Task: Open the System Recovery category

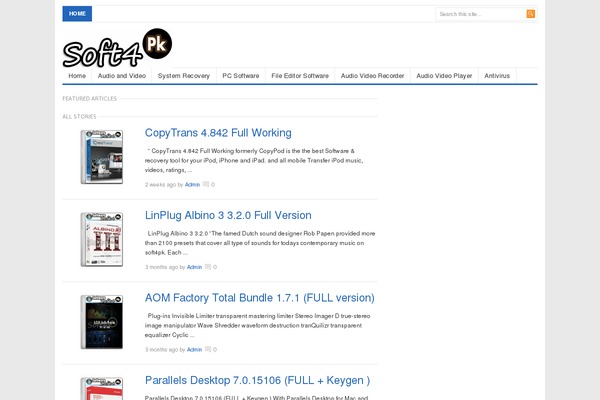Action: pyautogui.click(x=184, y=76)
